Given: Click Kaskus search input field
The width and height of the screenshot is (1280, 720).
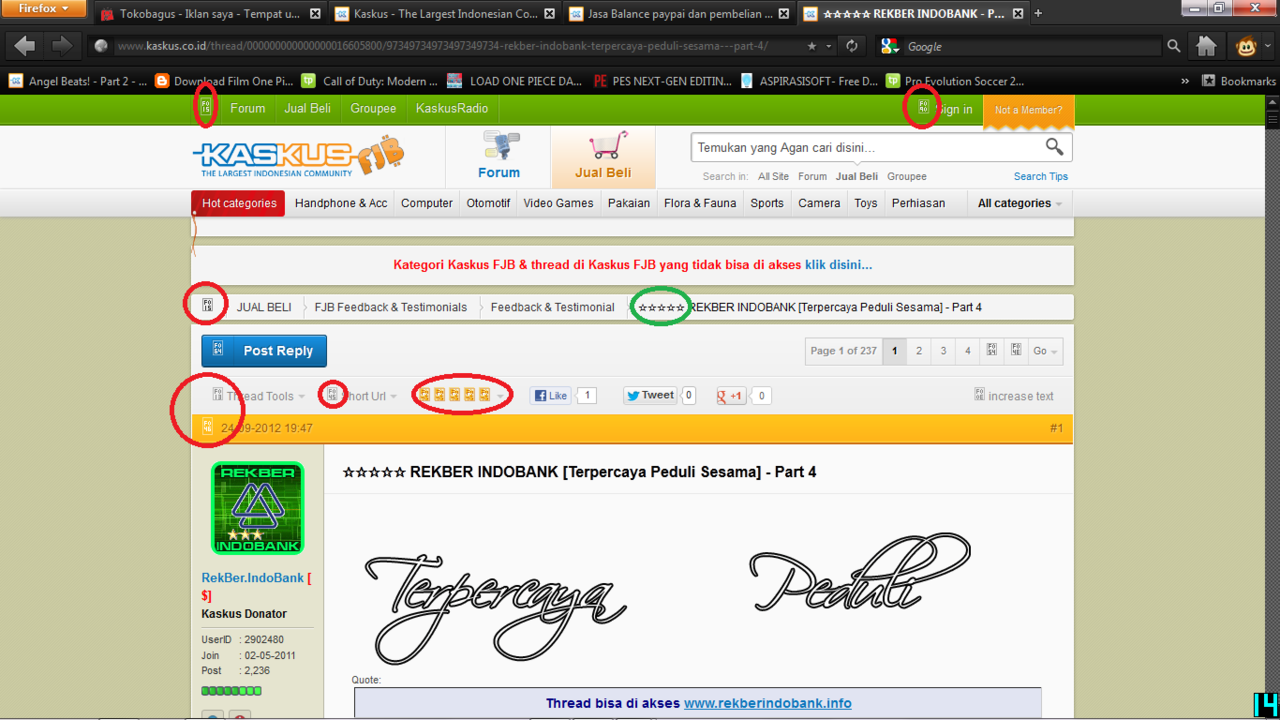Looking at the screenshot, I should coord(866,147).
